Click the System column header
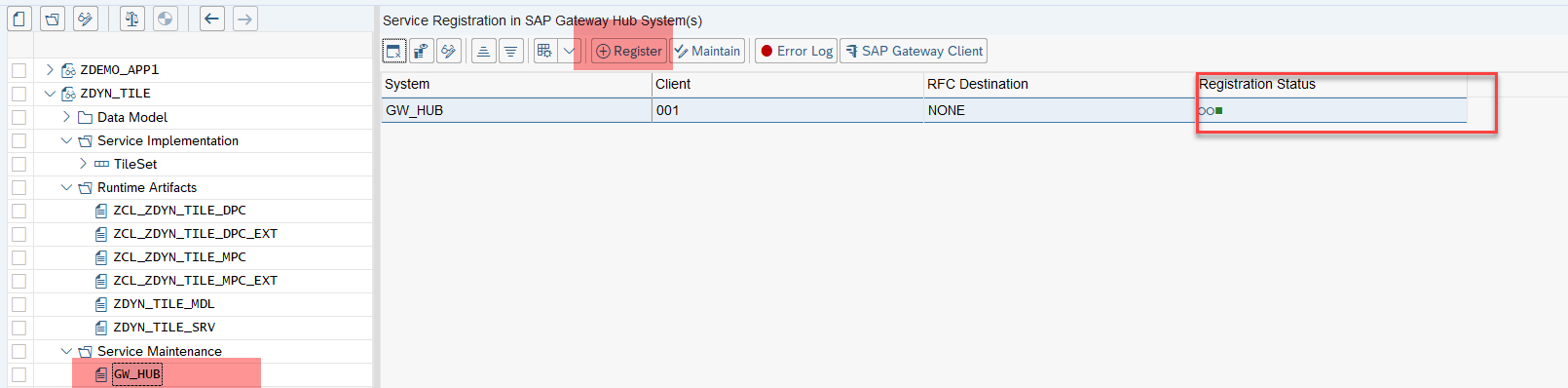Screen dimensions: 1568x388 516,84
